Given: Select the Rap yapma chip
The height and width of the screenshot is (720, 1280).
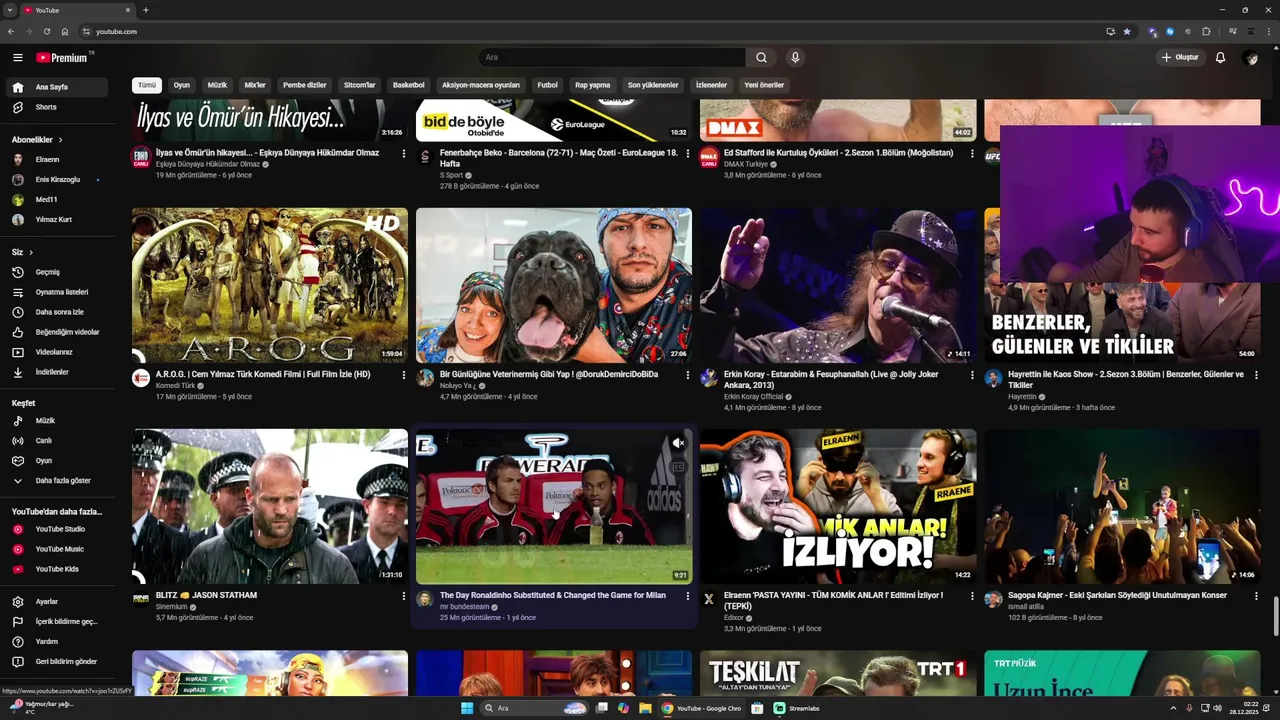Looking at the screenshot, I should tap(592, 85).
